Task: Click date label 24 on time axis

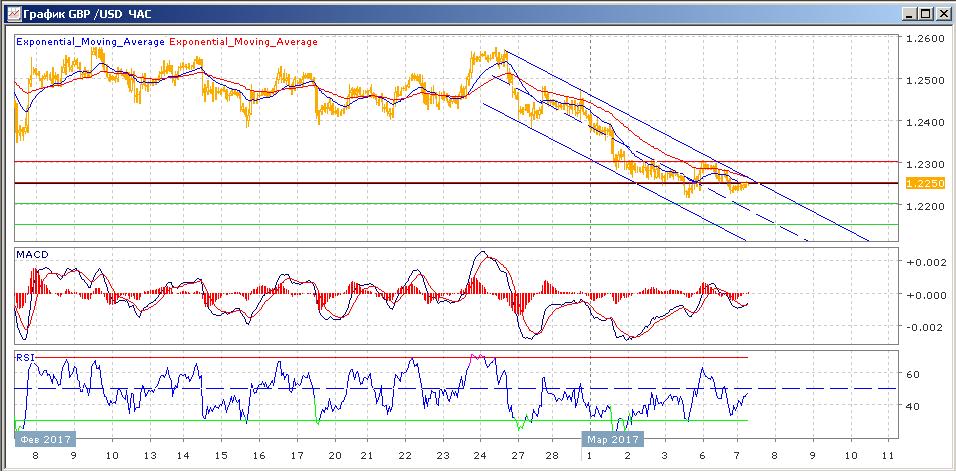Action: tap(480, 456)
